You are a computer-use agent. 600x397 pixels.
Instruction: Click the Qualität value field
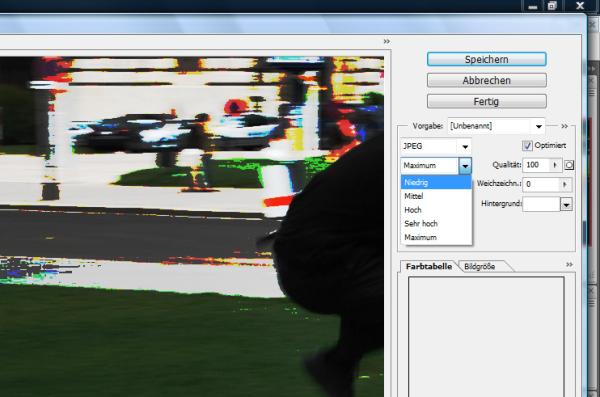[536, 165]
